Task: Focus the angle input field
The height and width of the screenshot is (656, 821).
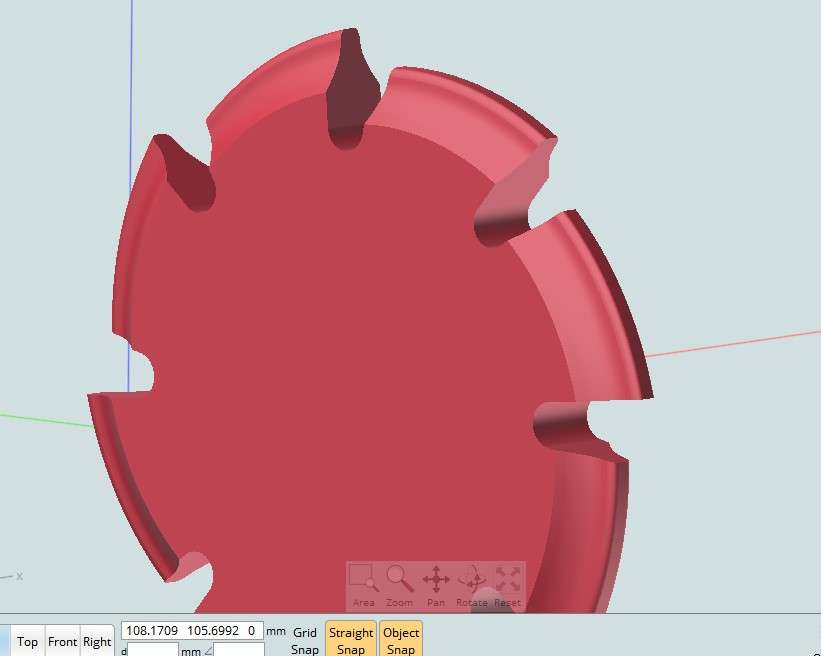Action: click(239, 650)
